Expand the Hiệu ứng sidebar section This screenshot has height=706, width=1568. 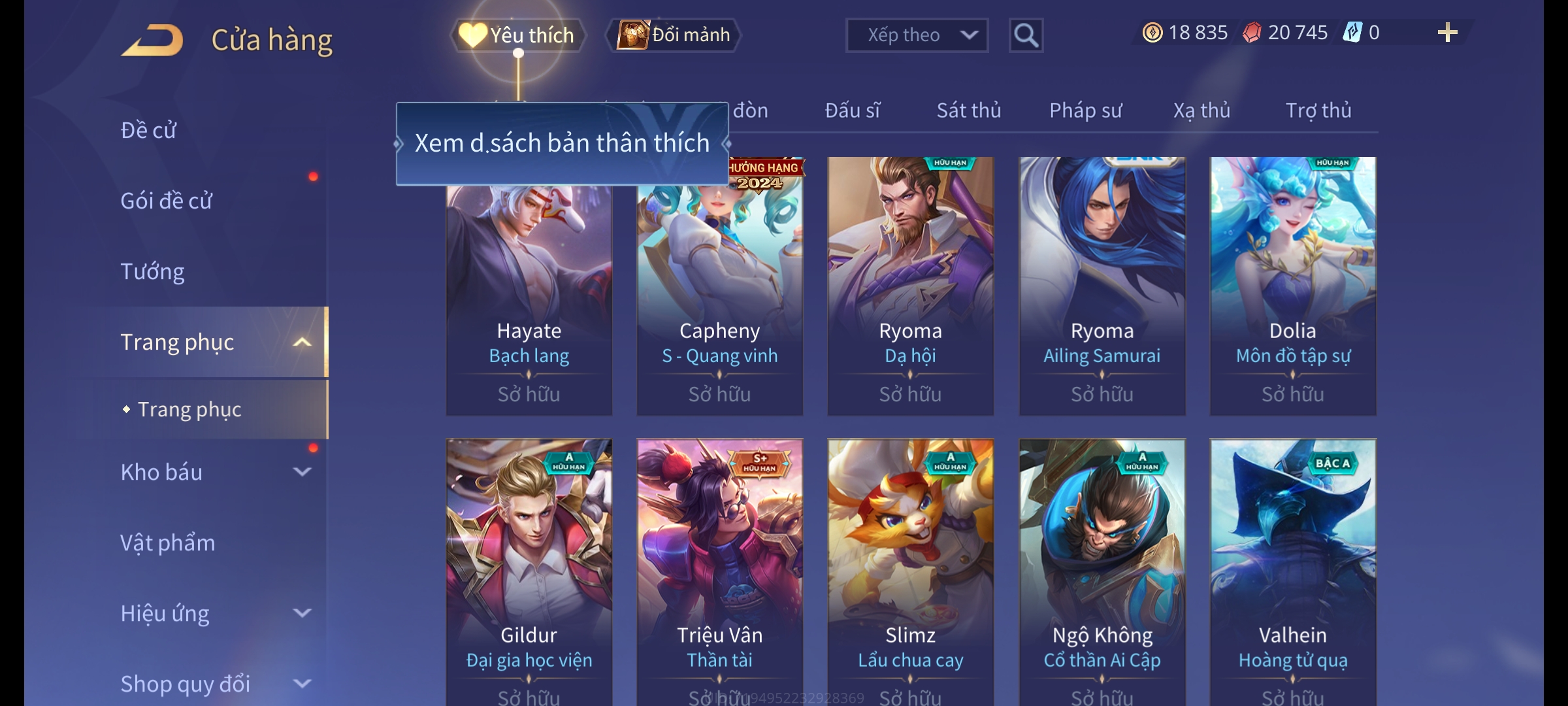(302, 613)
